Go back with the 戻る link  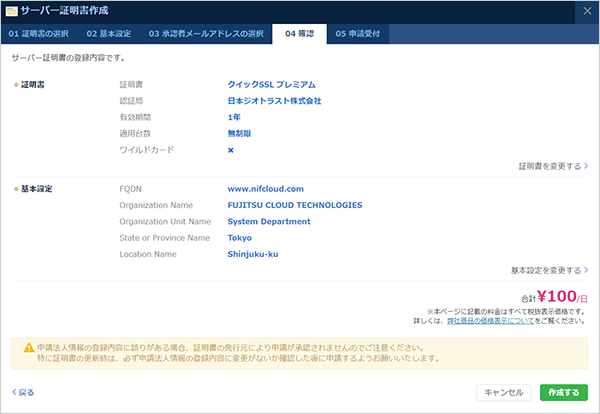click(23, 392)
